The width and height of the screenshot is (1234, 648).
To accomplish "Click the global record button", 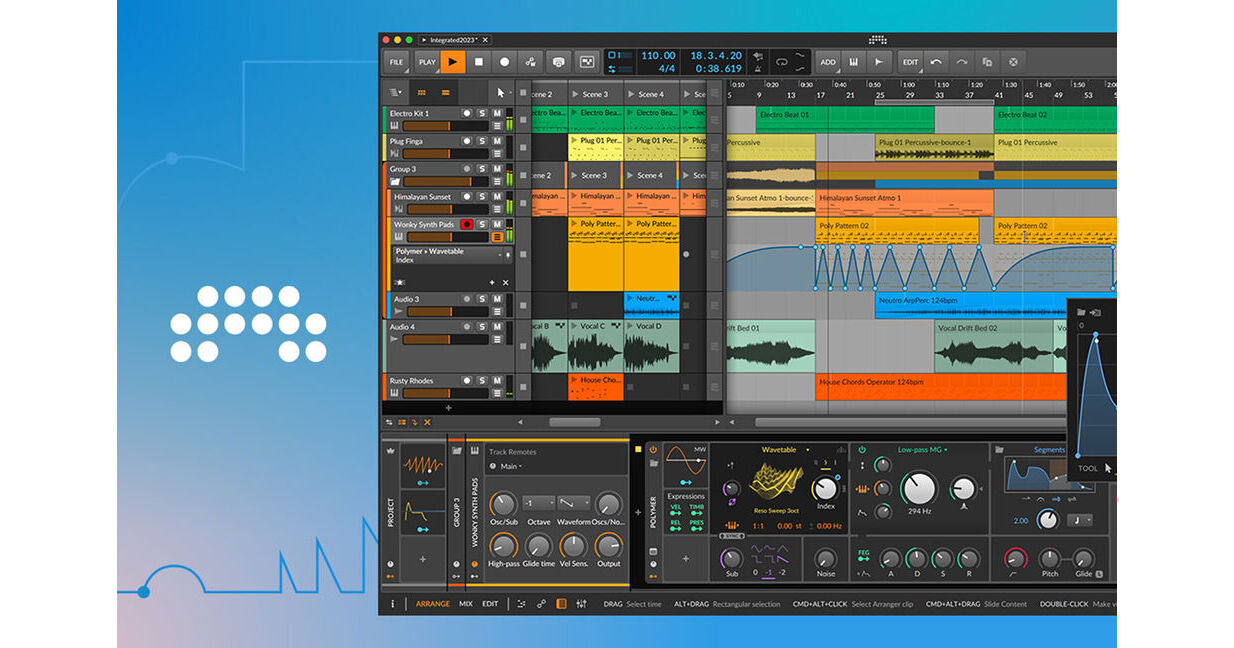I will 504,62.
